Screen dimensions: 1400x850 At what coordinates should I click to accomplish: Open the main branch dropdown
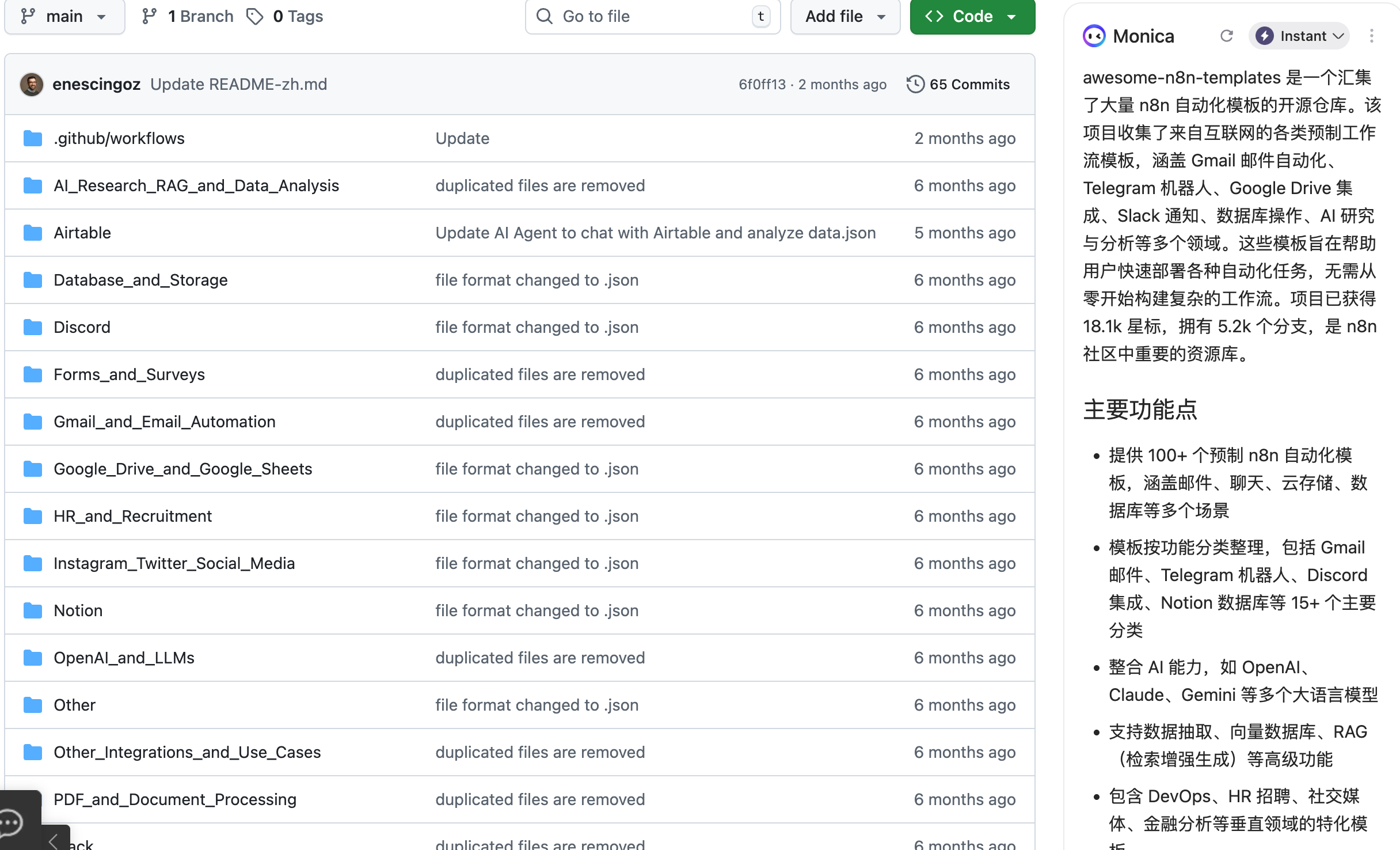(x=64, y=16)
